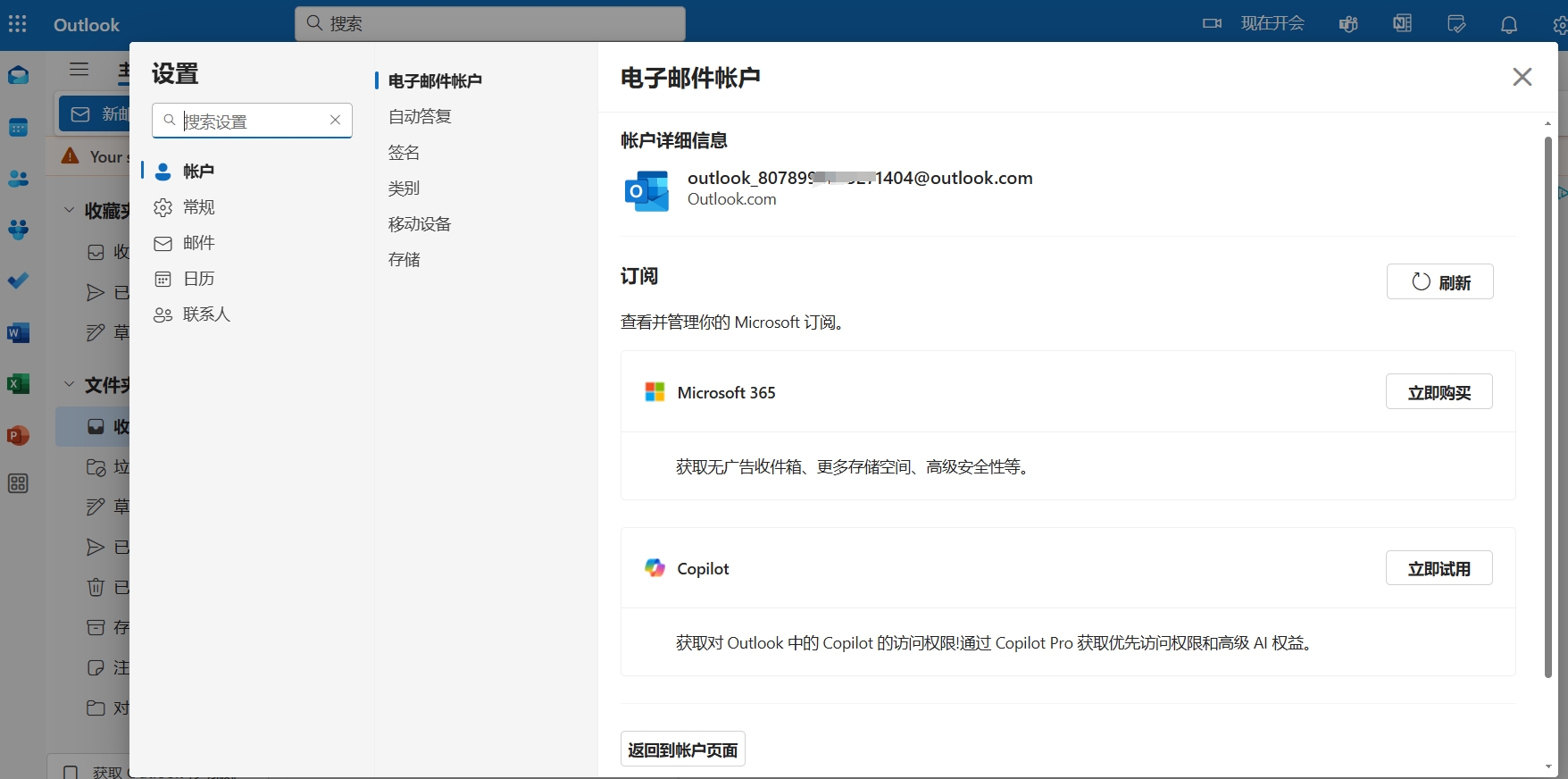
Task: Launch Word from the left rail
Action: 18,333
